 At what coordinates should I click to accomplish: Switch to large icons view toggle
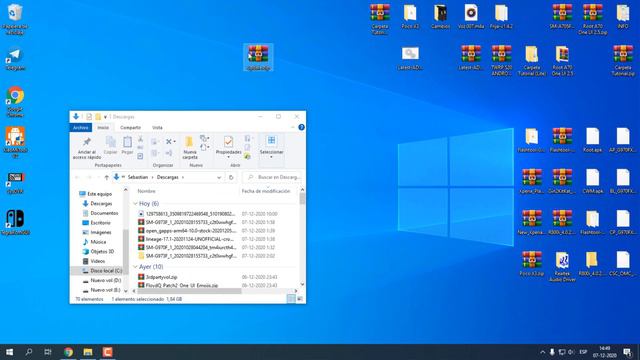click(x=300, y=299)
